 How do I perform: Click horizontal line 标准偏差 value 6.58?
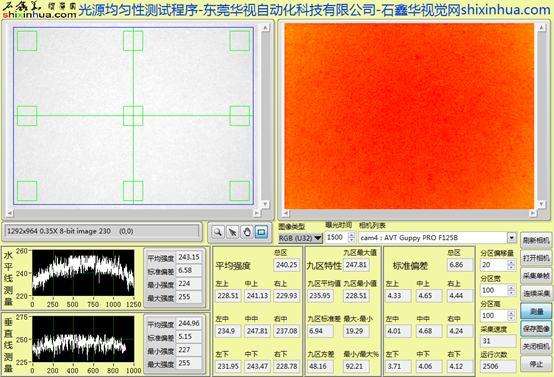(189, 270)
